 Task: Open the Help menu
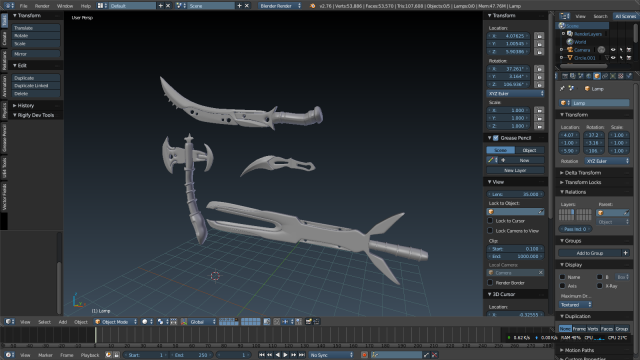click(85, 6)
